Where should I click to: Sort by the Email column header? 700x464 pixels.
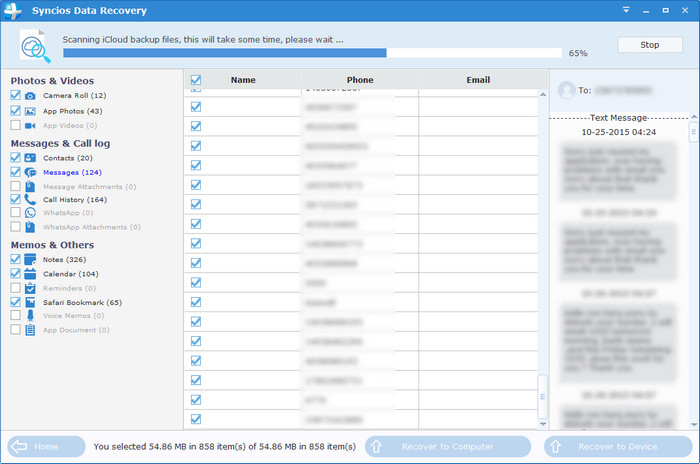478,80
